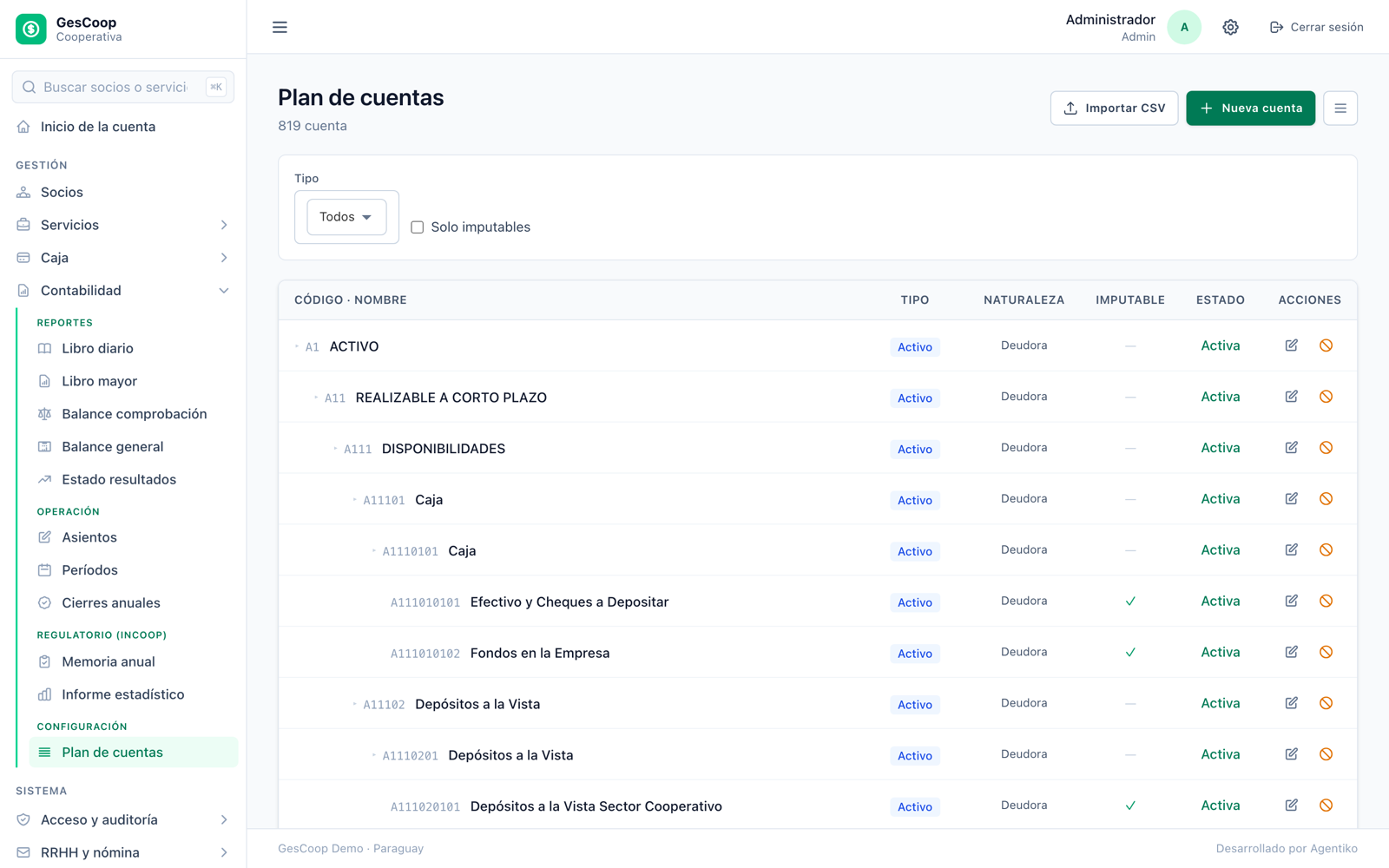
Task: Enable the Solo imputables checkbox
Action: click(x=418, y=227)
